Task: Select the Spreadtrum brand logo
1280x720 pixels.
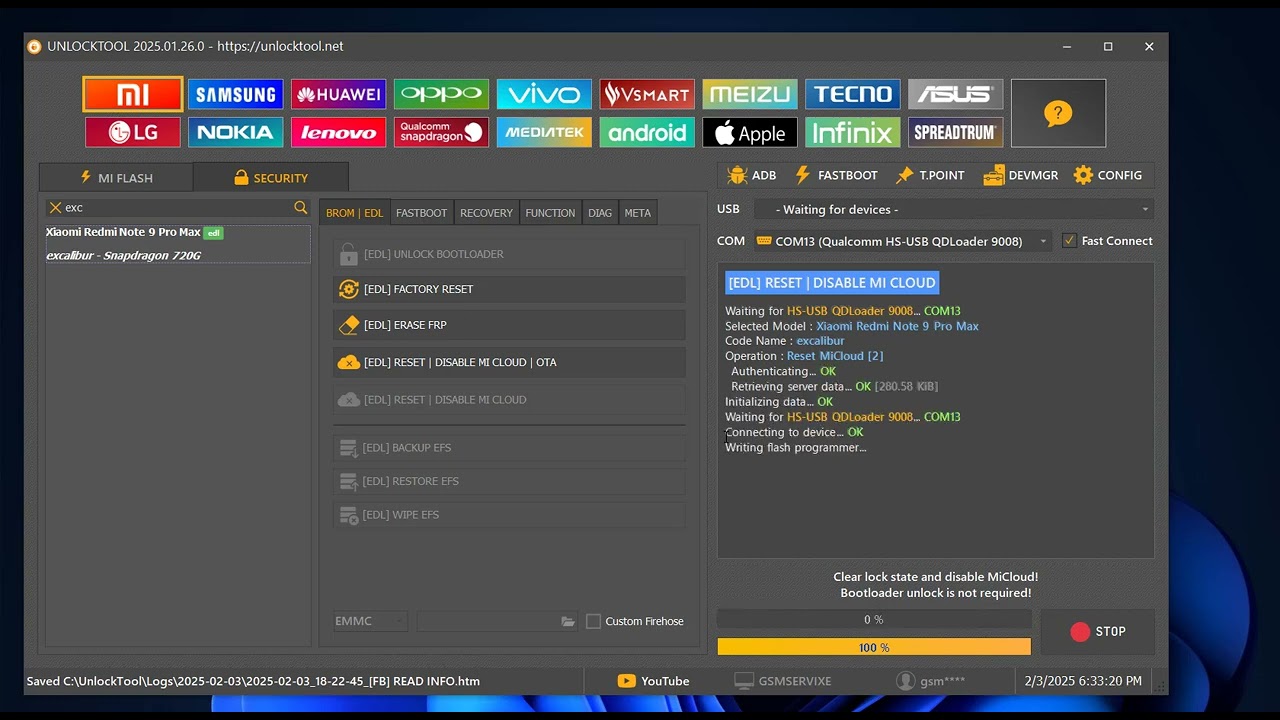Action: 956,132
